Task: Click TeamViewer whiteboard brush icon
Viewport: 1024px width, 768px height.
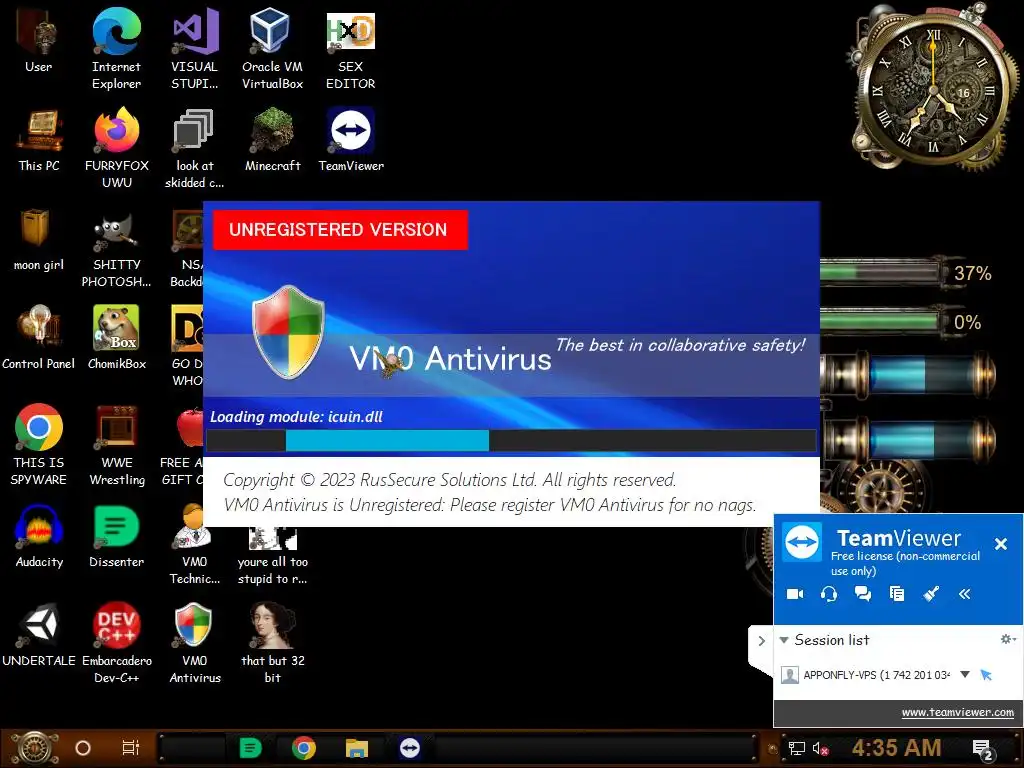Action: [x=931, y=594]
